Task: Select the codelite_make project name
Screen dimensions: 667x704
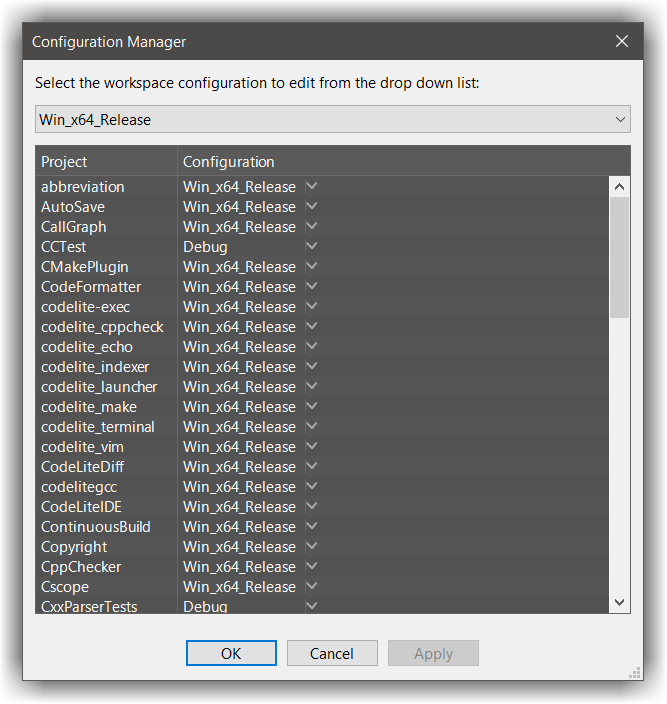Action: [89, 407]
